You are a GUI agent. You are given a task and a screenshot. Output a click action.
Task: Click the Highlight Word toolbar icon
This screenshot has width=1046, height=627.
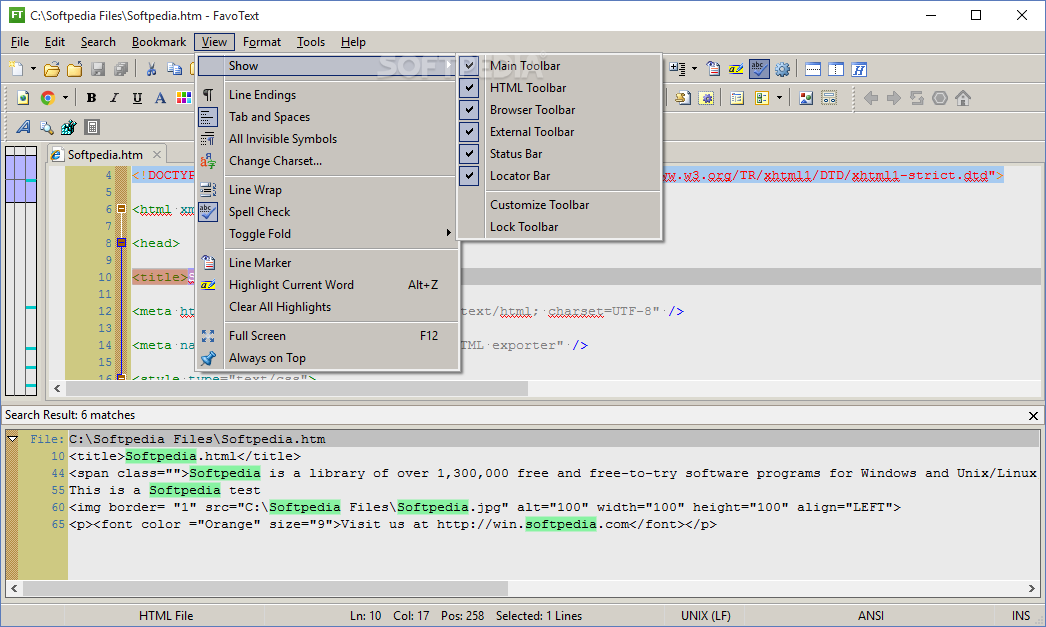[736, 69]
